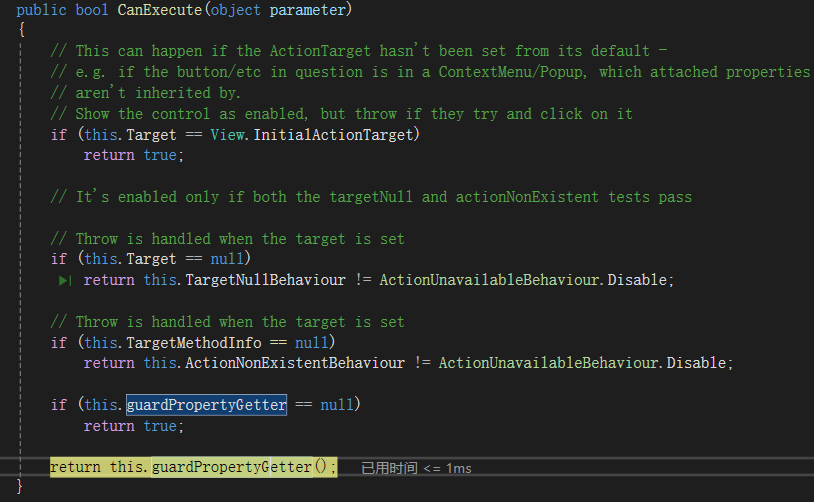This screenshot has width=814, height=502.
Task: Click ActionUnavailableBehaviour on the TargetNullBehaviour line
Action: click(x=486, y=280)
